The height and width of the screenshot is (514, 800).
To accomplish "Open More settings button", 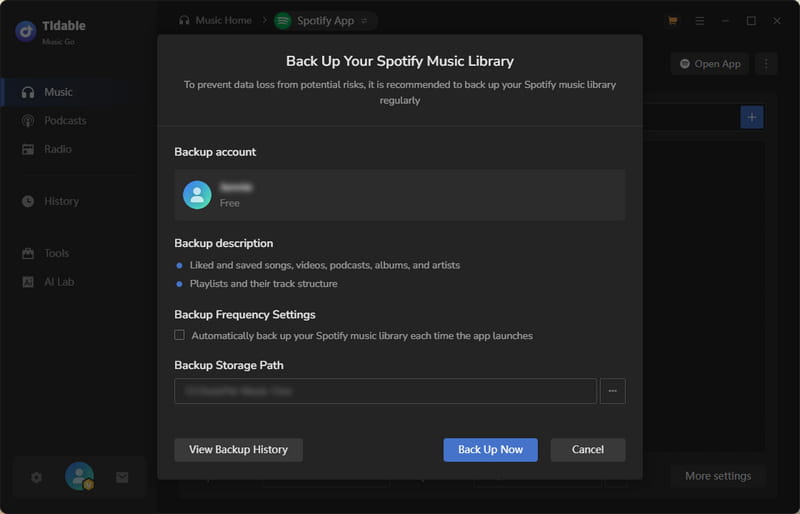I will point(718,476).
